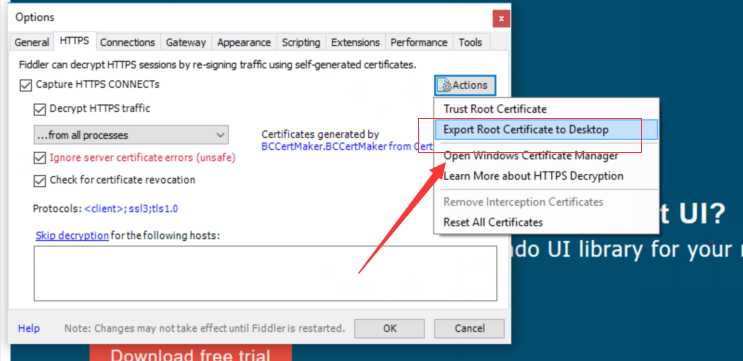This screenshot has width=743, height=361.
Task: Click the BCCertMaker.BCCertMaker link
Action: click(x=346, y=146)
